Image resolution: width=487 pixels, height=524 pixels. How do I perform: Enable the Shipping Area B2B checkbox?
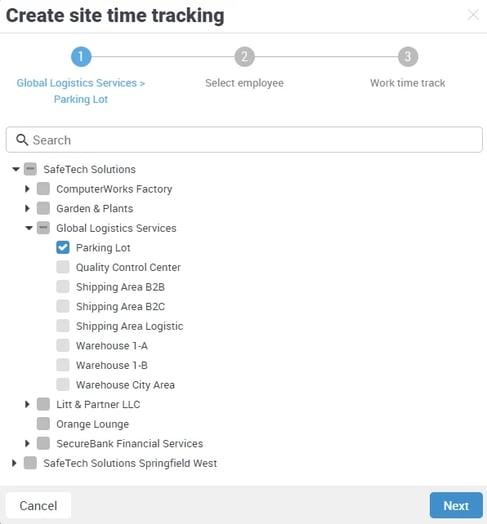coord(63,287)
